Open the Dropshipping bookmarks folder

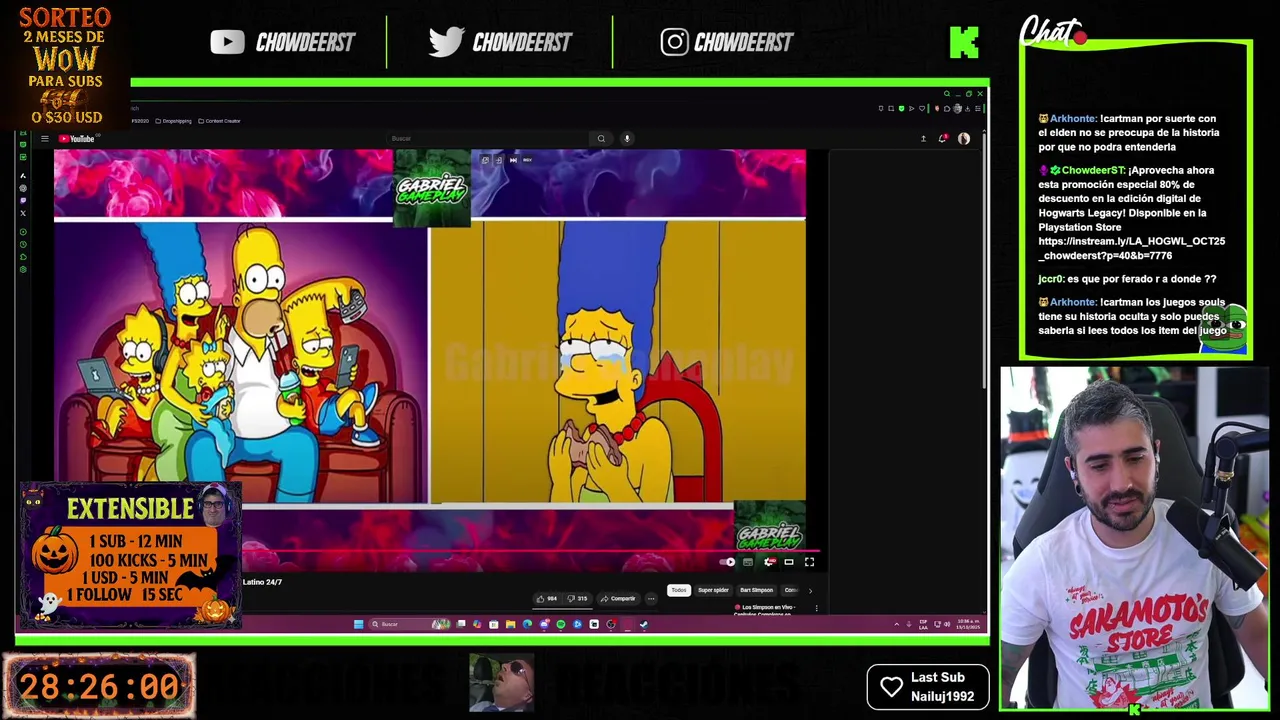click(x=173, y=121)
